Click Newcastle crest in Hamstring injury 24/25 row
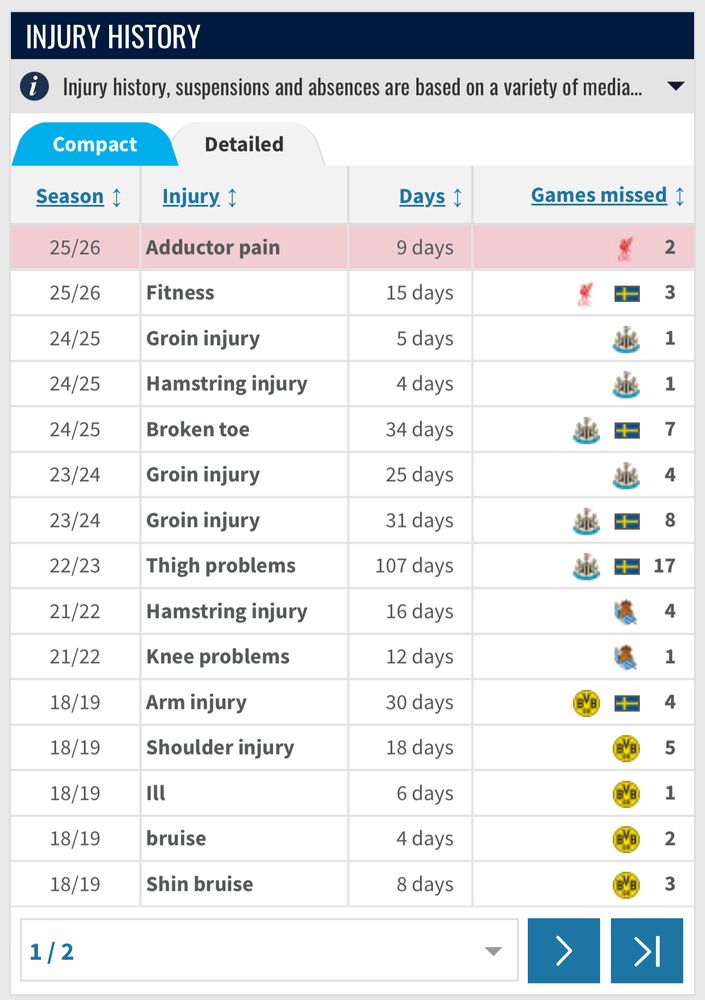705x1000 pixels. [x=626, y=385]
